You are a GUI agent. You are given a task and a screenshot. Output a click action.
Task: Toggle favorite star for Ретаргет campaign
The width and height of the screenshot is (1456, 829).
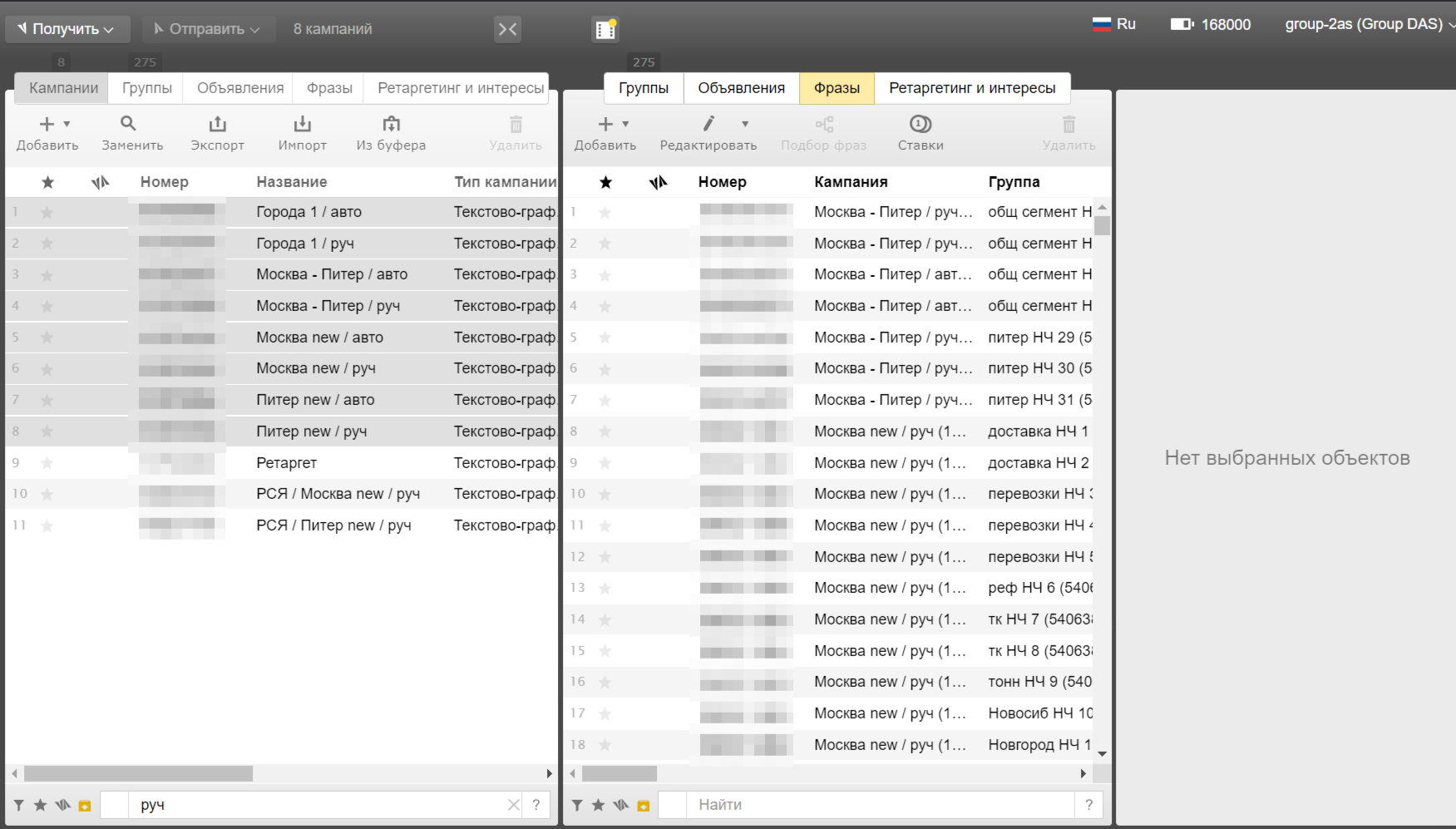pyautogui.click(x=47, y=463)
